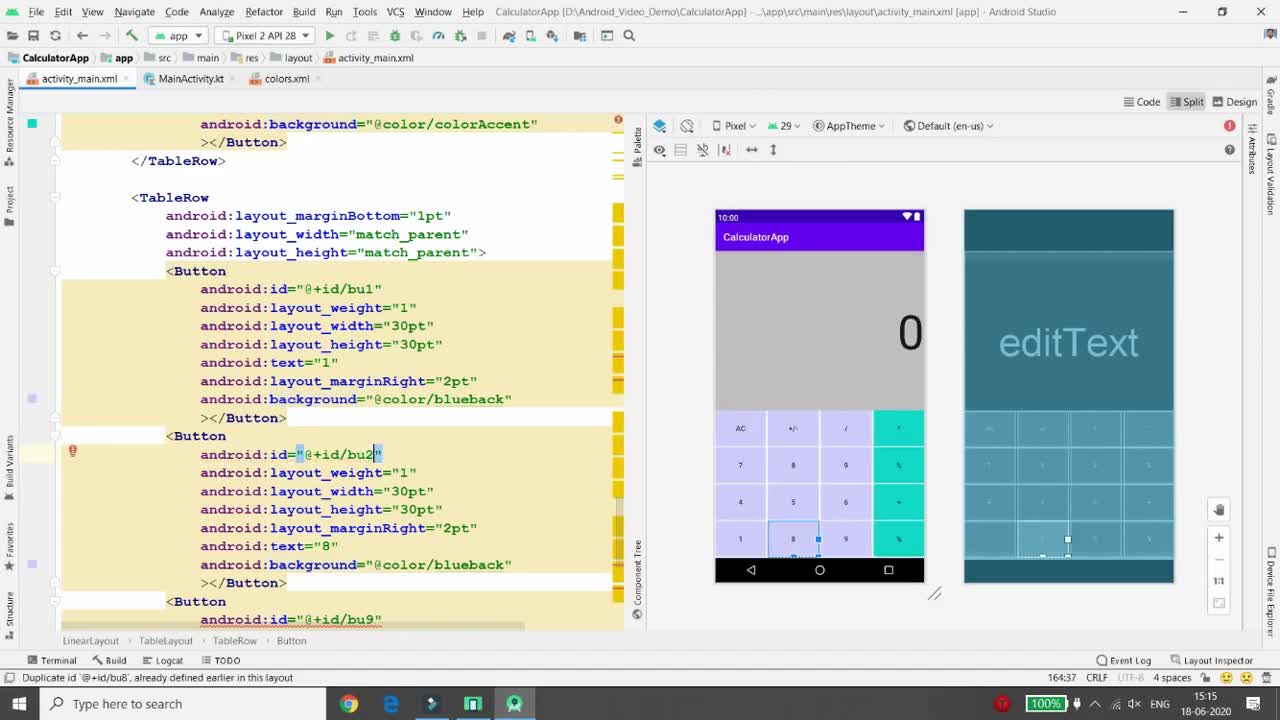This screenshot has width=1280, height=720.
Task: Open file with the folder toolbar icon
Action: [12, 36]
